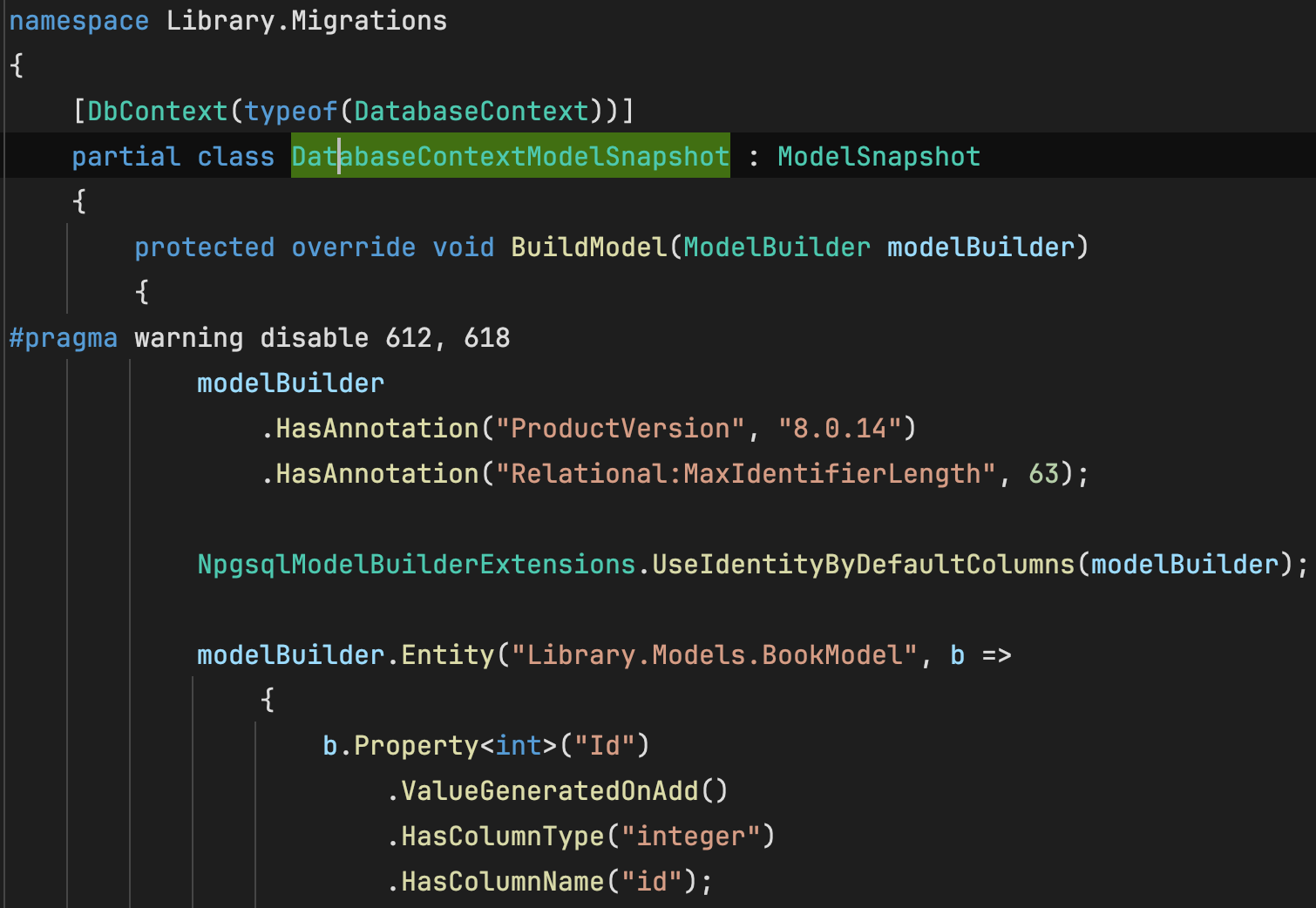Click the #pragma directive
The height and width of the screenshot is (908, 1316).
click(63, 338)
